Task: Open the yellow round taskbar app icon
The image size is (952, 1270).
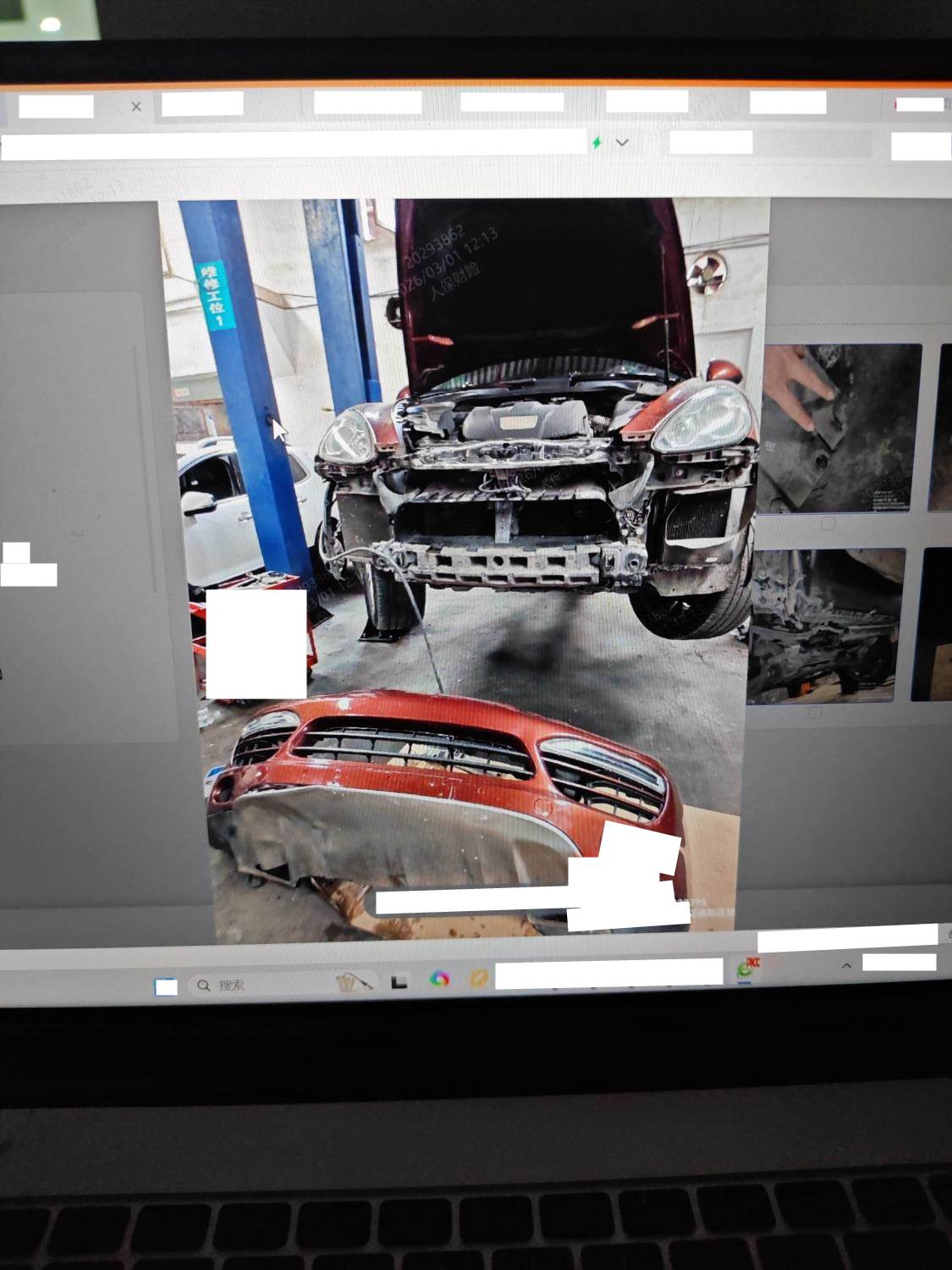Action: [x=478, y=979]
